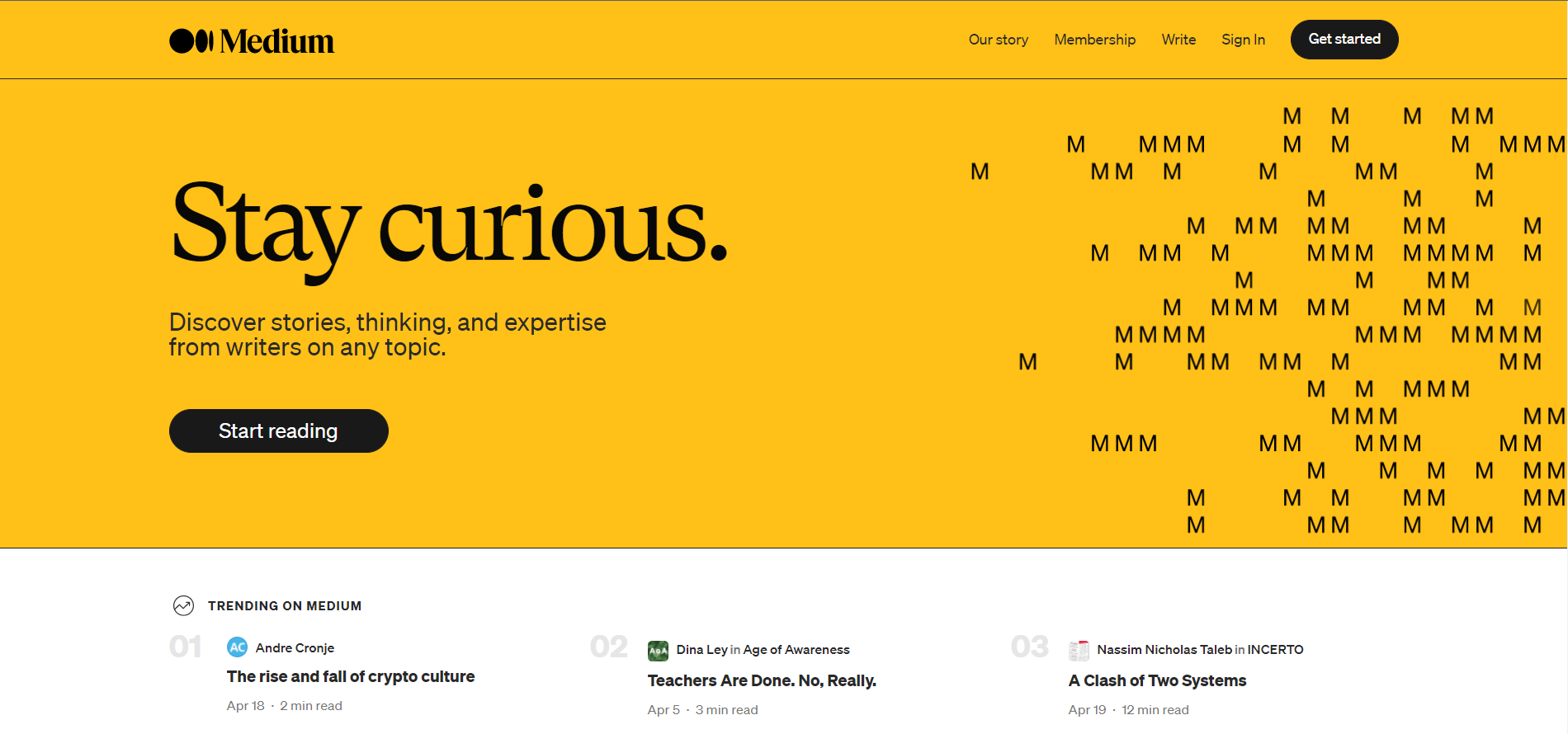Viewport: 1568px width, 734px height.
Task: Go to Membership in the navigation
Action: click(1095, 40)
